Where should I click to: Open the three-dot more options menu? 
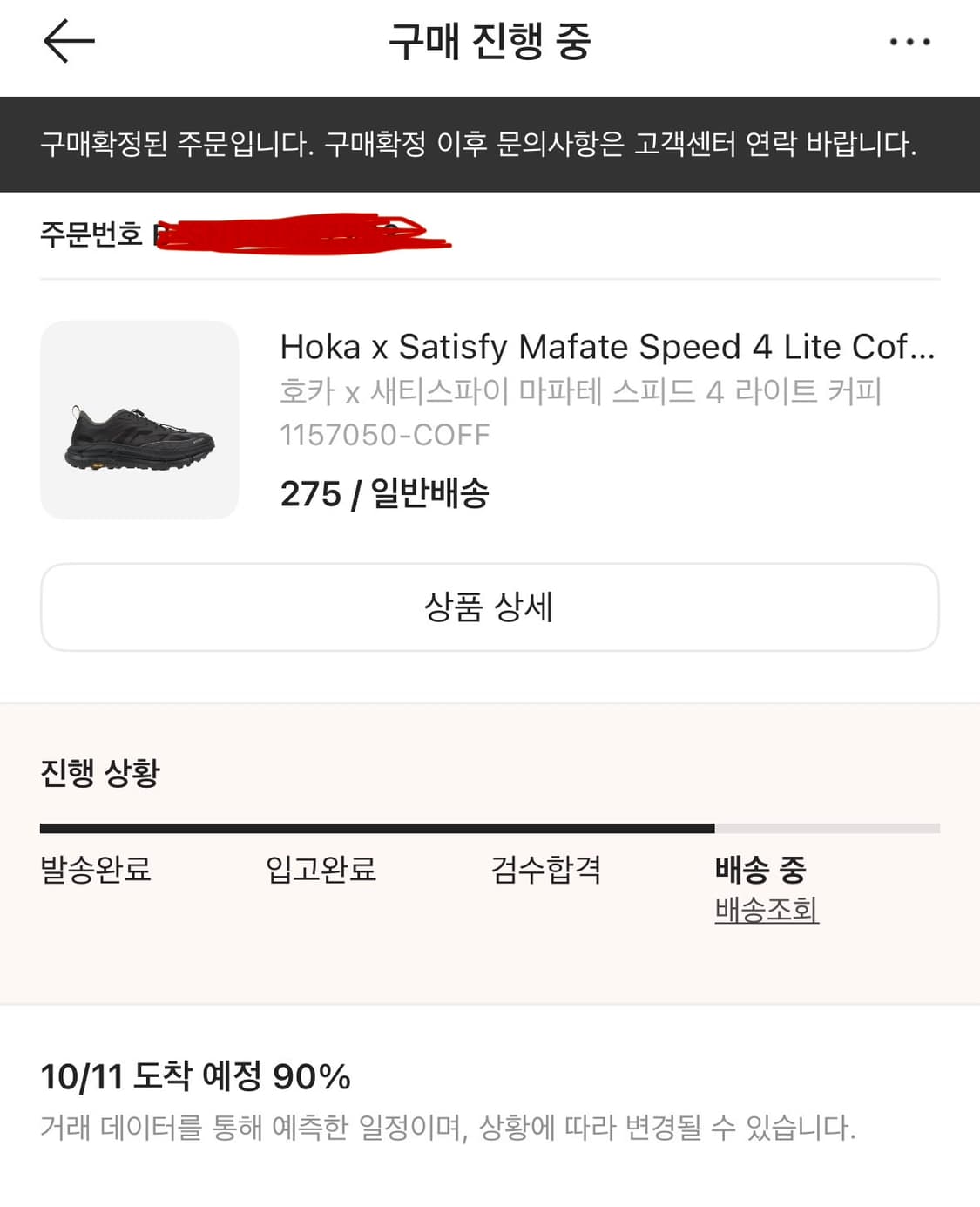click(909, 42)
